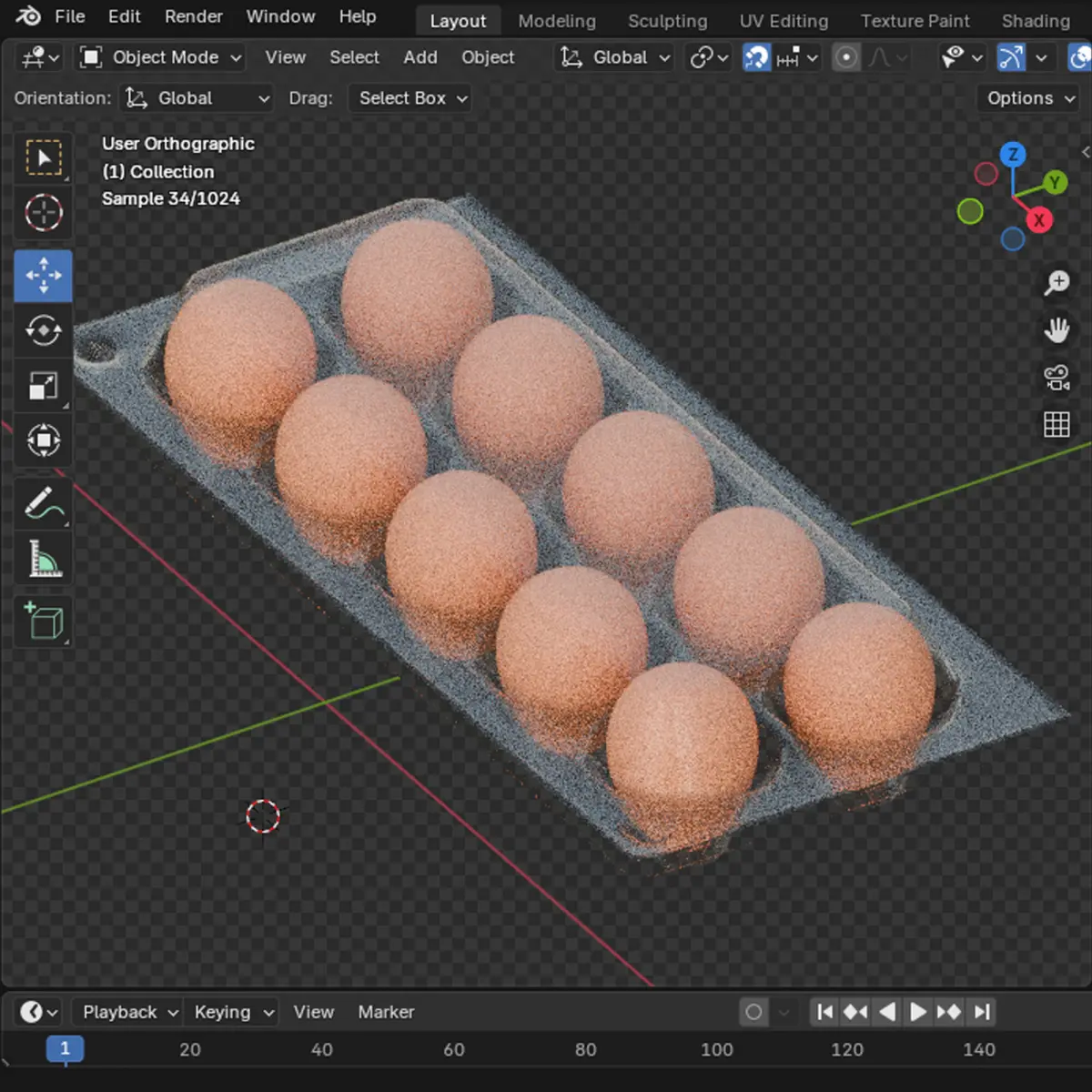Viewport: 1092px width, 1092px height.
Task: Click the zoom viewport magnifier icon
Action: pos(1057,283)
